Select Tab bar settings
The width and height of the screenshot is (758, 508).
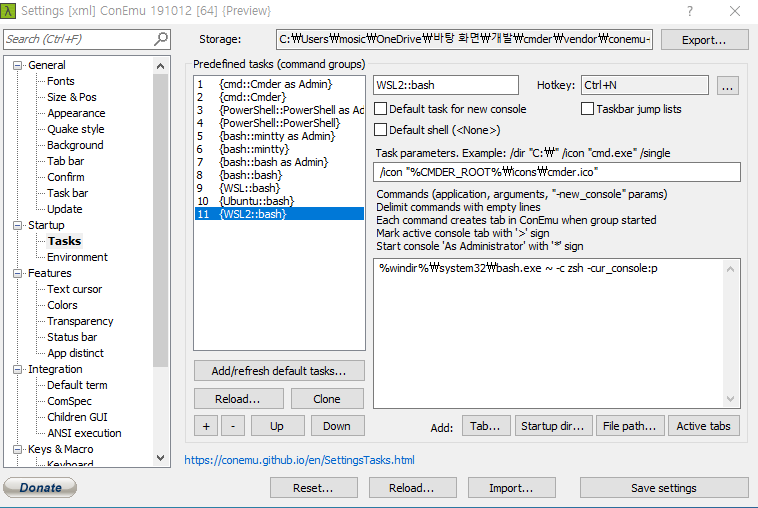coord(65,161)
